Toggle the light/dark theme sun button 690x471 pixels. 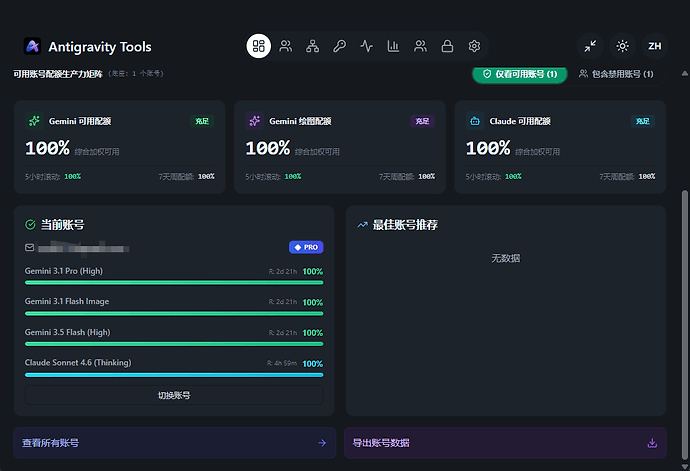[x=622, y=46]
